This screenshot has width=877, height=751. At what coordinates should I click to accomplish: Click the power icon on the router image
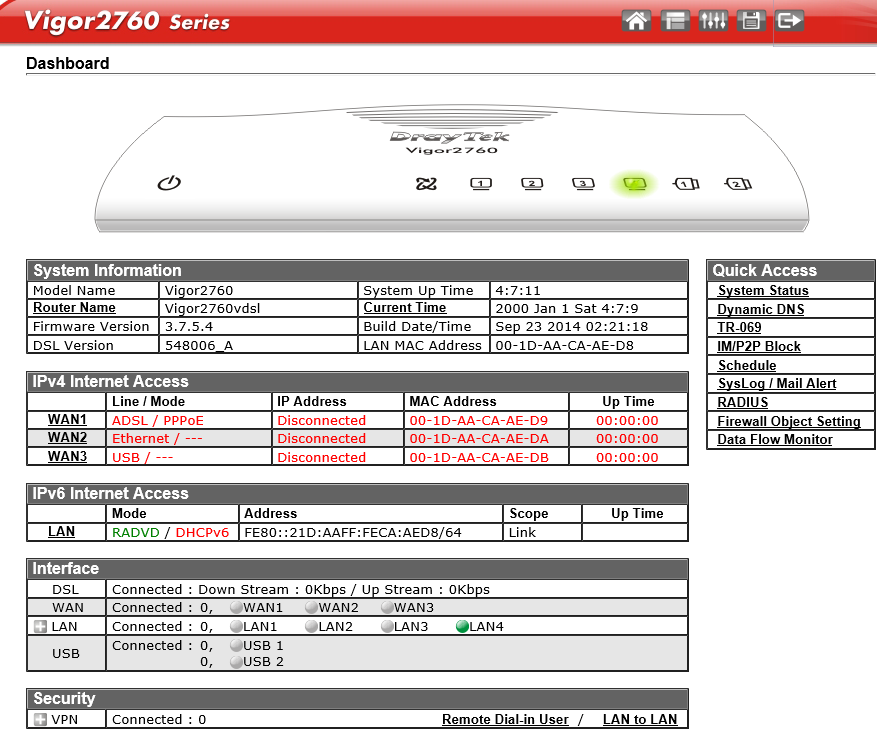pyautogui.click(x=170, y=183)
